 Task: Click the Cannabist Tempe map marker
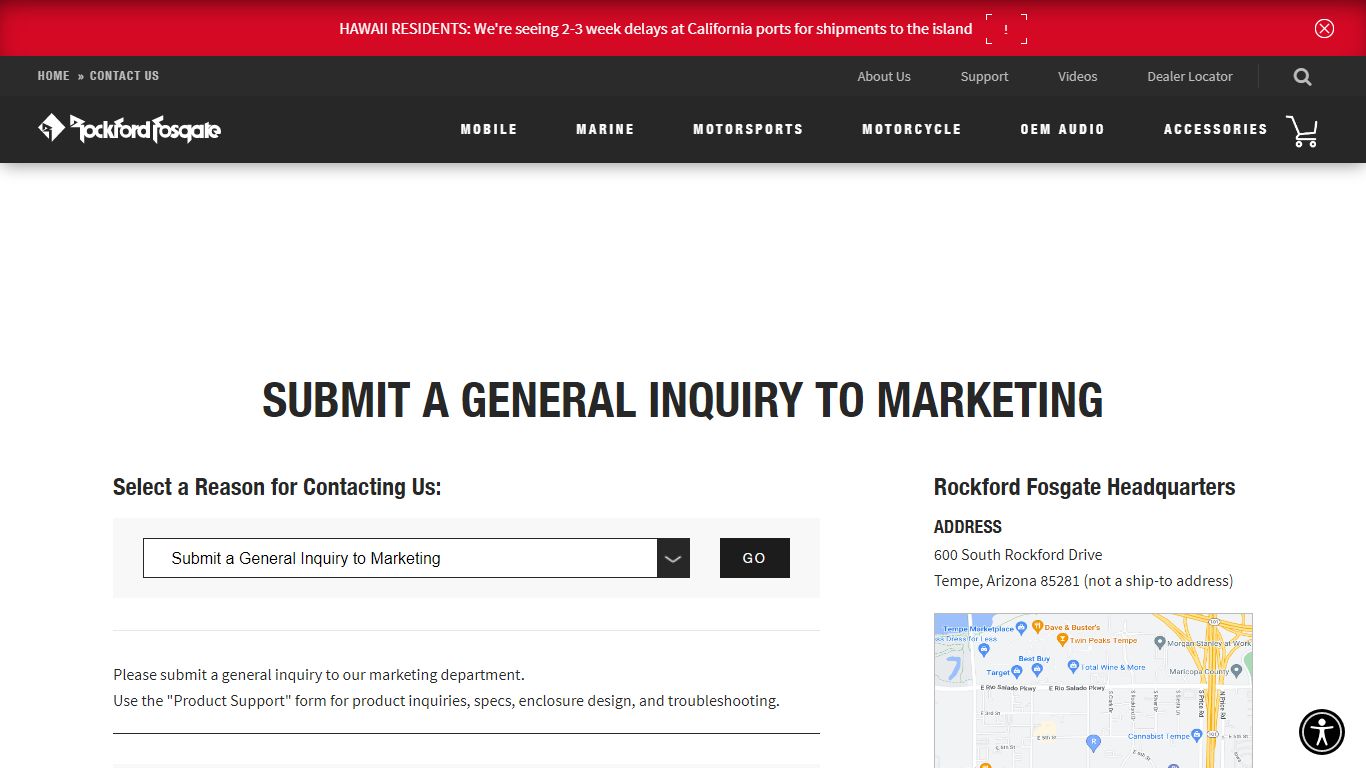(x=1197, y=737)
